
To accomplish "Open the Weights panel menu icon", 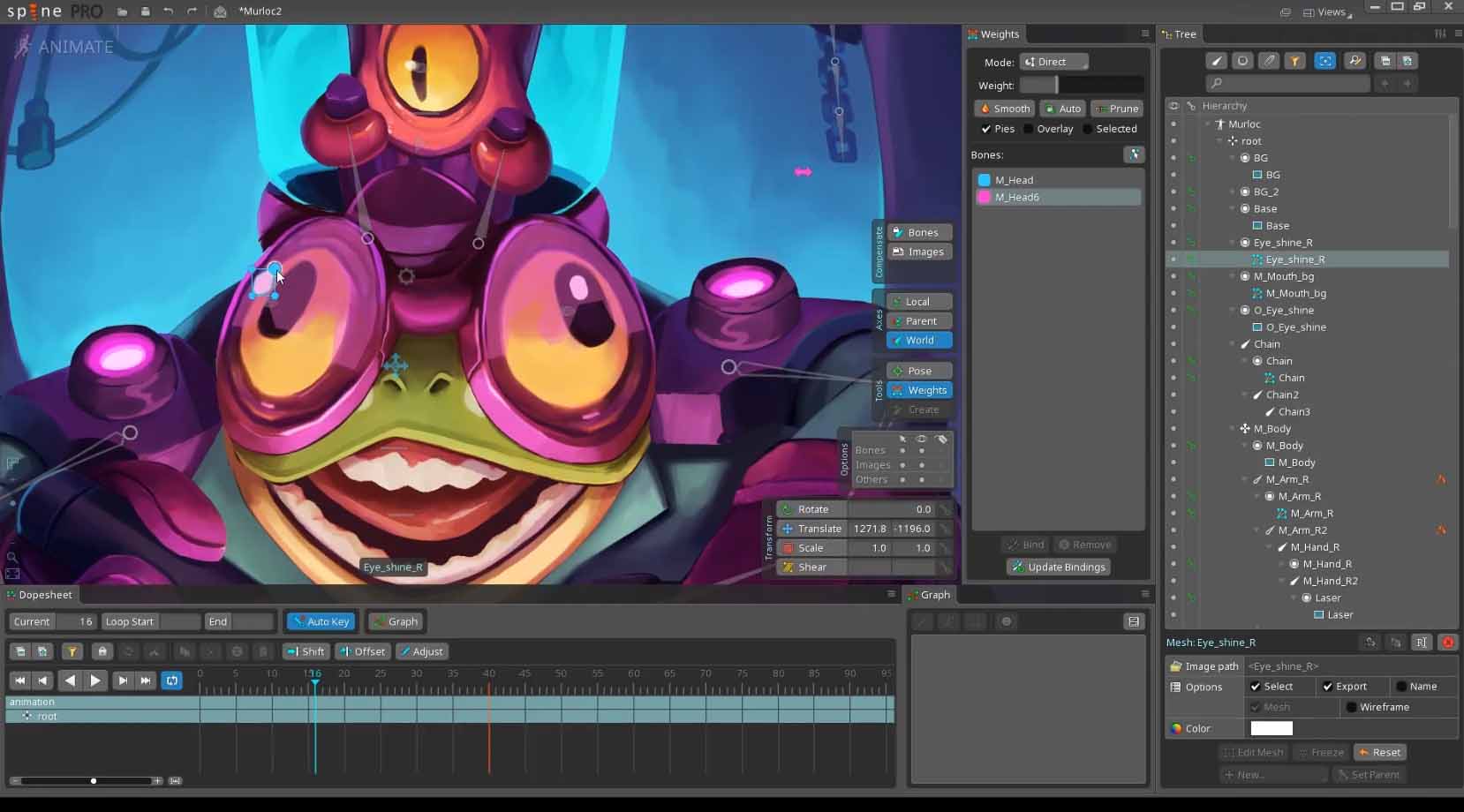I will click(x=1145, y=34).
